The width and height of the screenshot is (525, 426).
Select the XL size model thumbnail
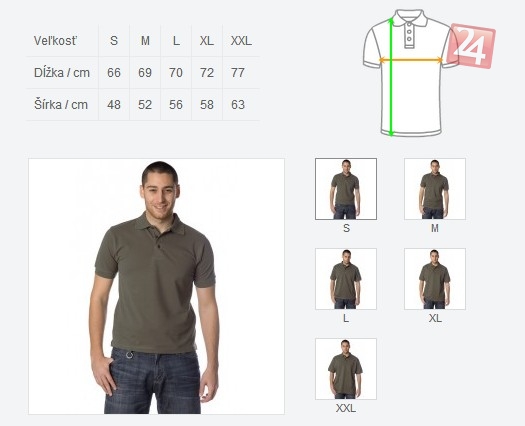point(435,279)
